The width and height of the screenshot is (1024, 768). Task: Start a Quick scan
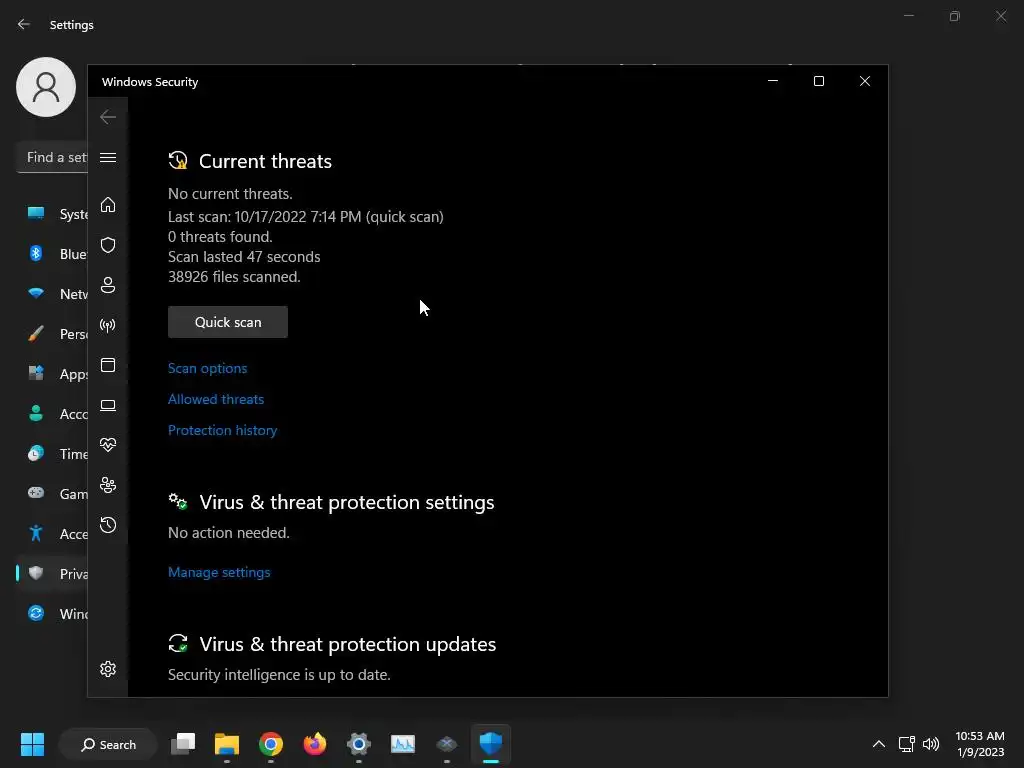tap(228, 322)
